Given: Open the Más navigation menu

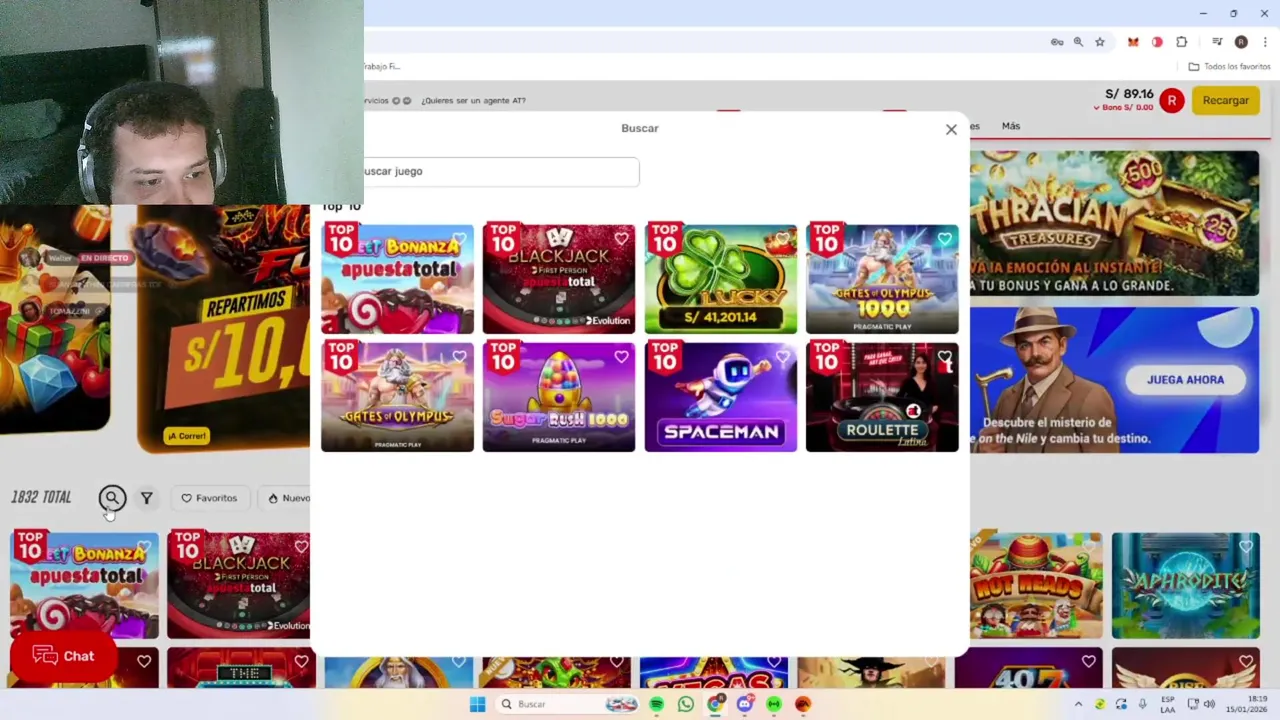Looking at the screenshot, I should (1011, 126).
